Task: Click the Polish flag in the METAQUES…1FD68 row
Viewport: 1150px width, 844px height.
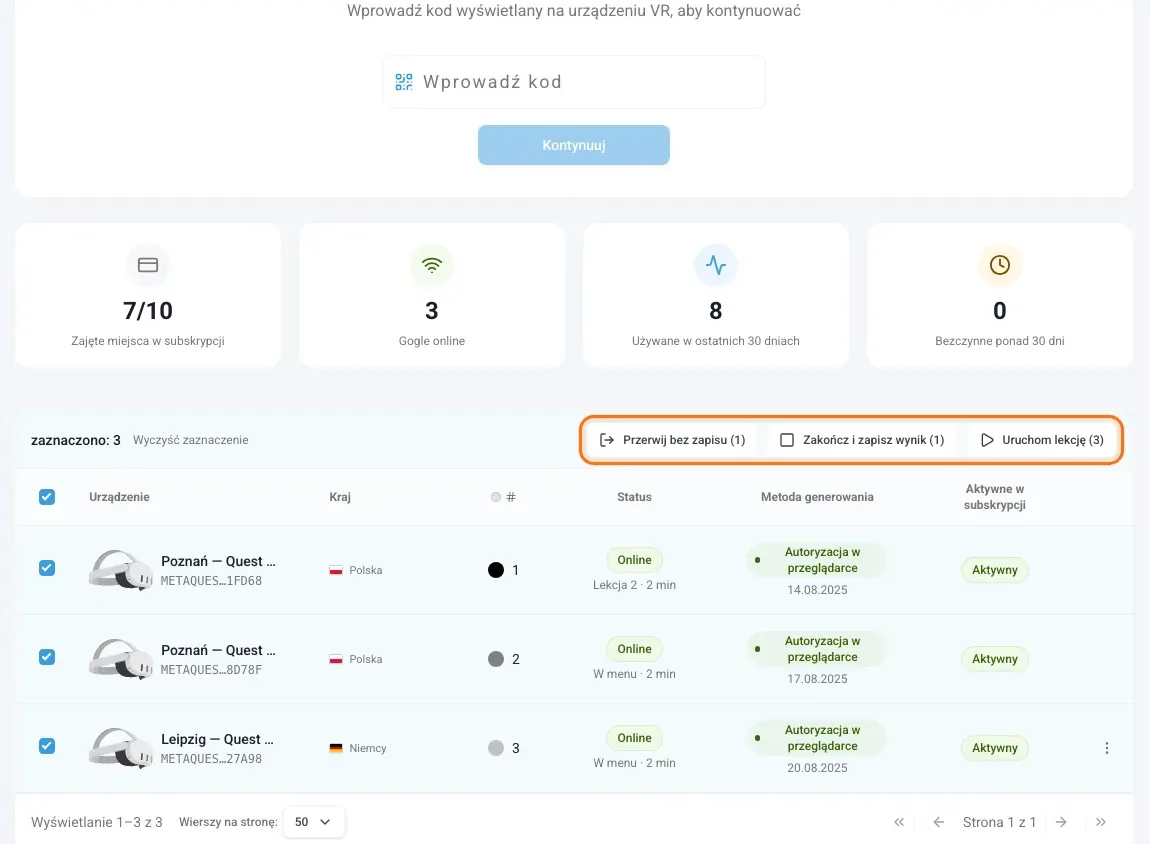Action: [x=336, y=570]
